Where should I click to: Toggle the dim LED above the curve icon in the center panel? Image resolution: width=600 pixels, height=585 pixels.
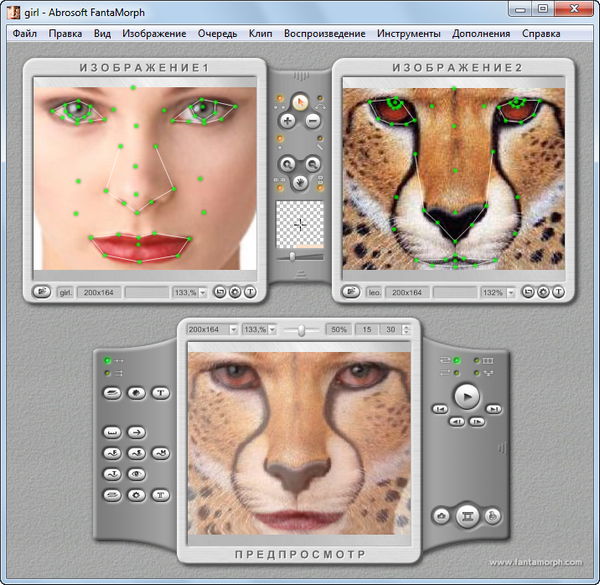[x=320, y=99]
